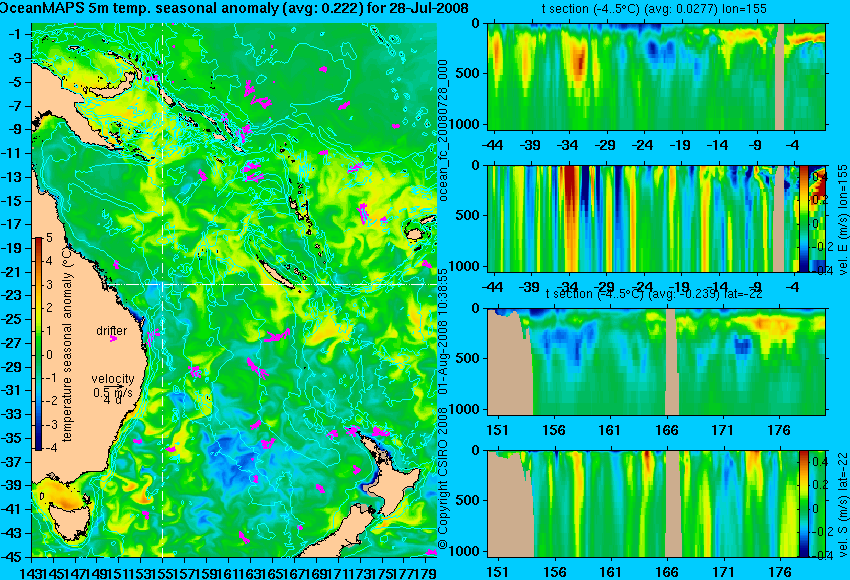Image resolution: width=850 pixels, height=580 pixels.
Task: Click the vel. E (m/s) color bar
Action: [x=804, y=218]
